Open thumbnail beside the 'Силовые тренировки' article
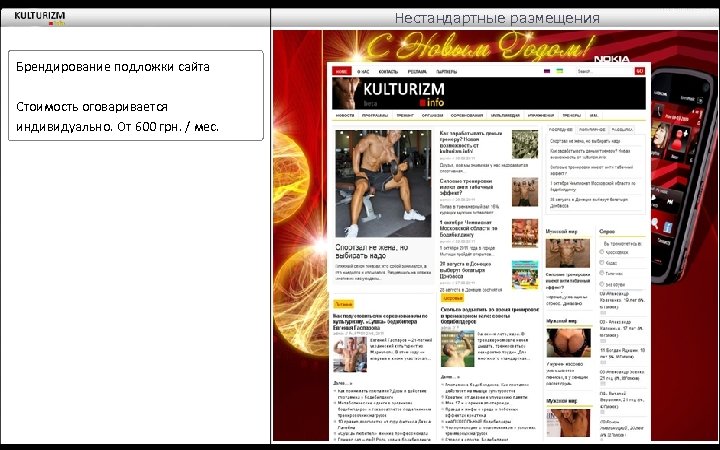Screen dimensions: 720x450 (x=525, y=192)
